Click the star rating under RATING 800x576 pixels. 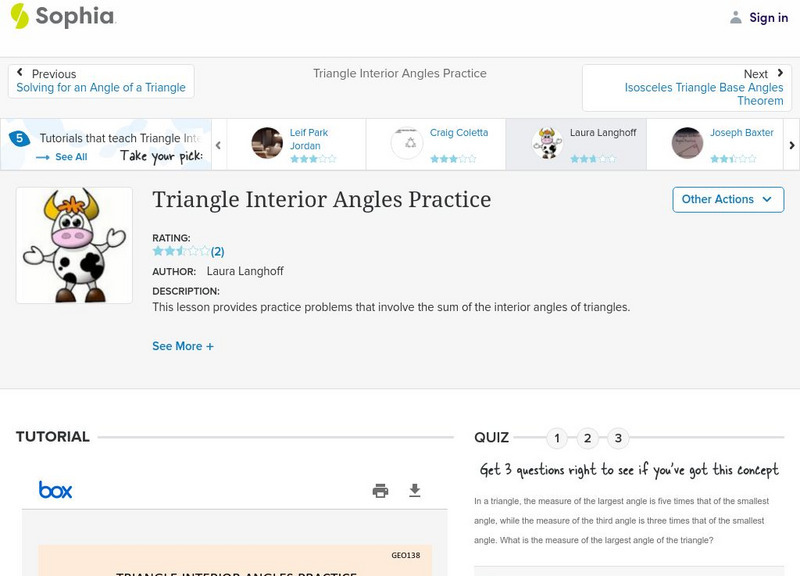click(x=181, y=252)
